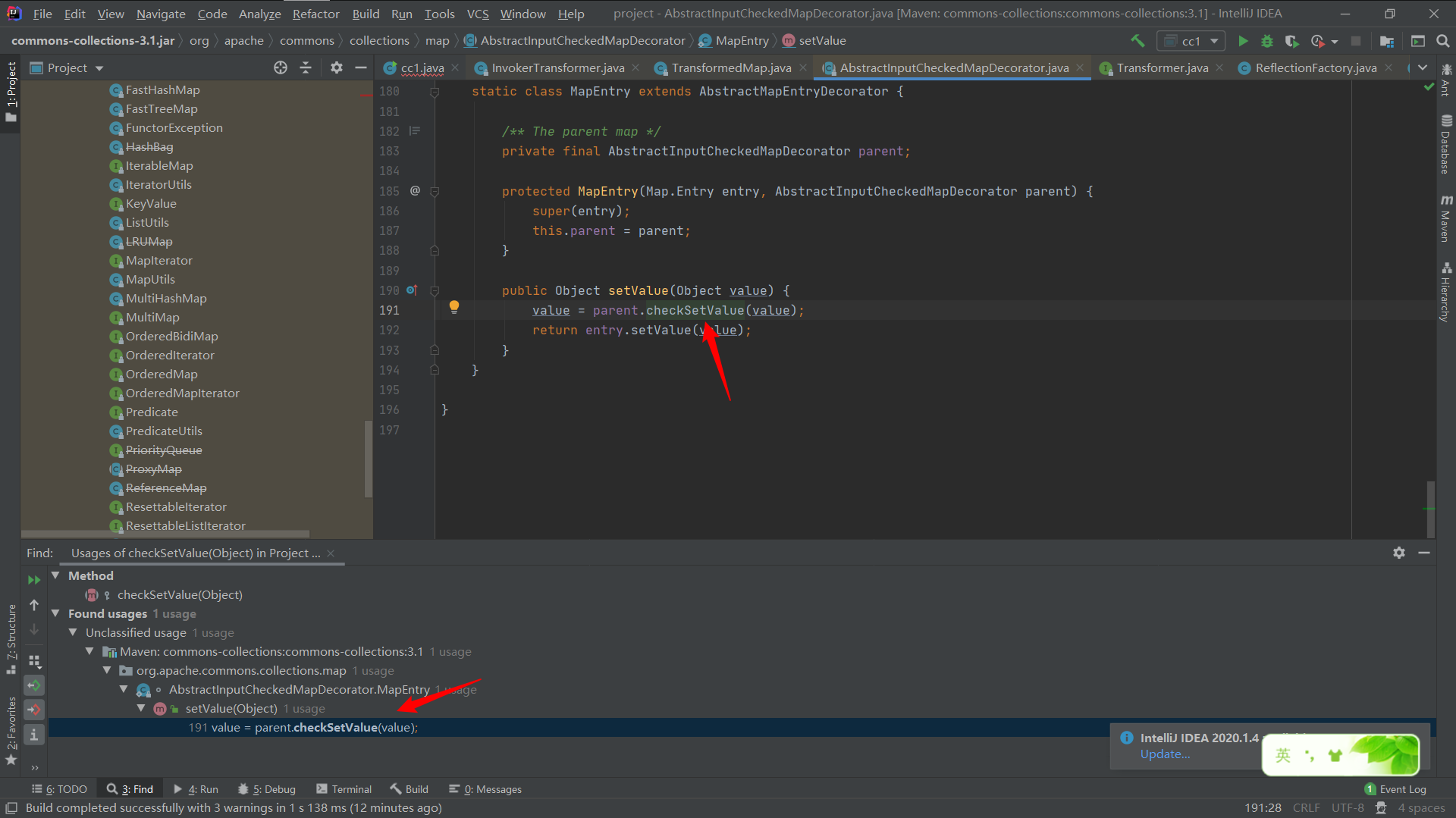Toggle showing read access usages
1456x818 pixels.
pyautogui.click(x=34, y=685)
